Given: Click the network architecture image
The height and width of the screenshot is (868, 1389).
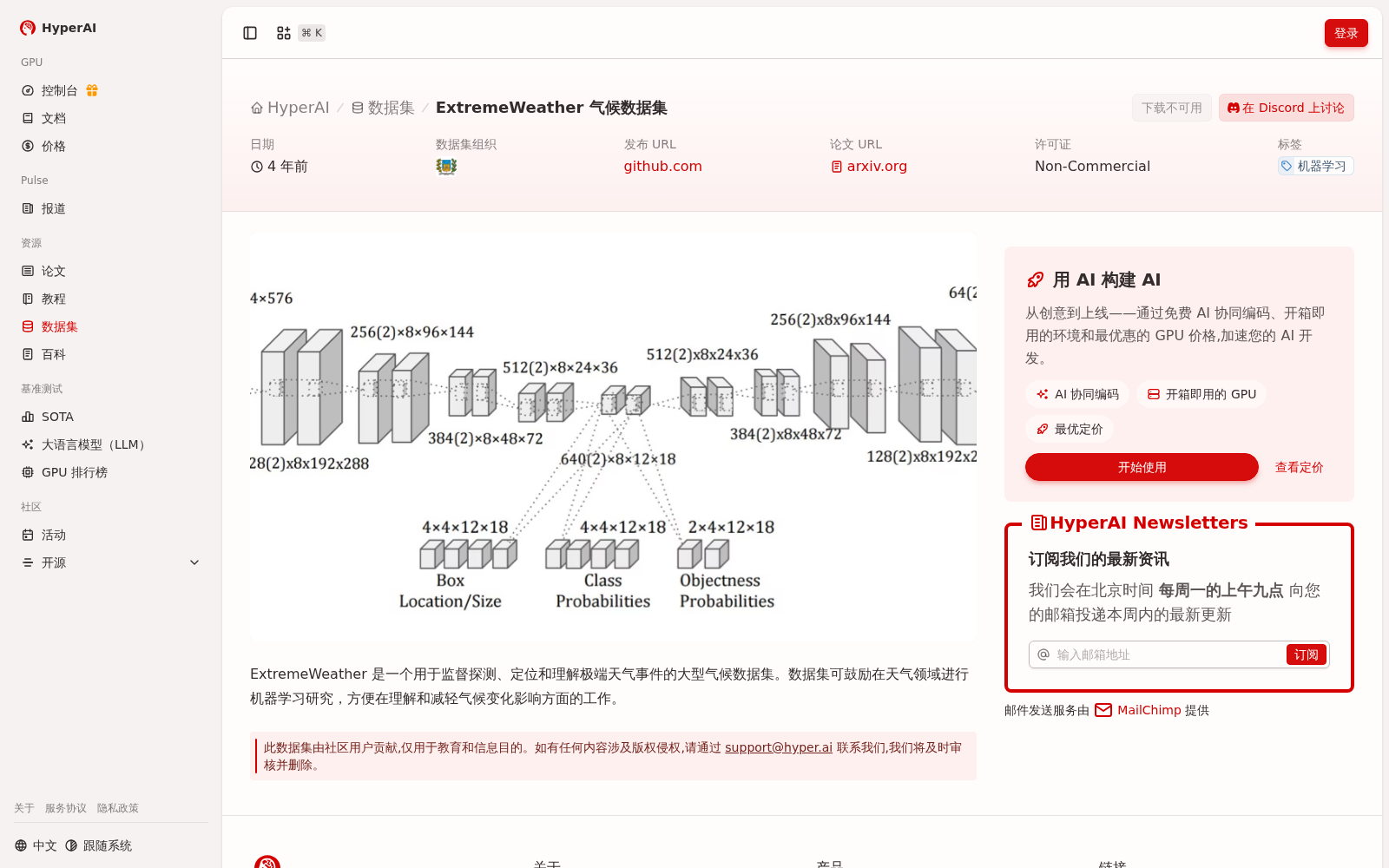Looking at the screenshot, I should click(x=613, y=437).
